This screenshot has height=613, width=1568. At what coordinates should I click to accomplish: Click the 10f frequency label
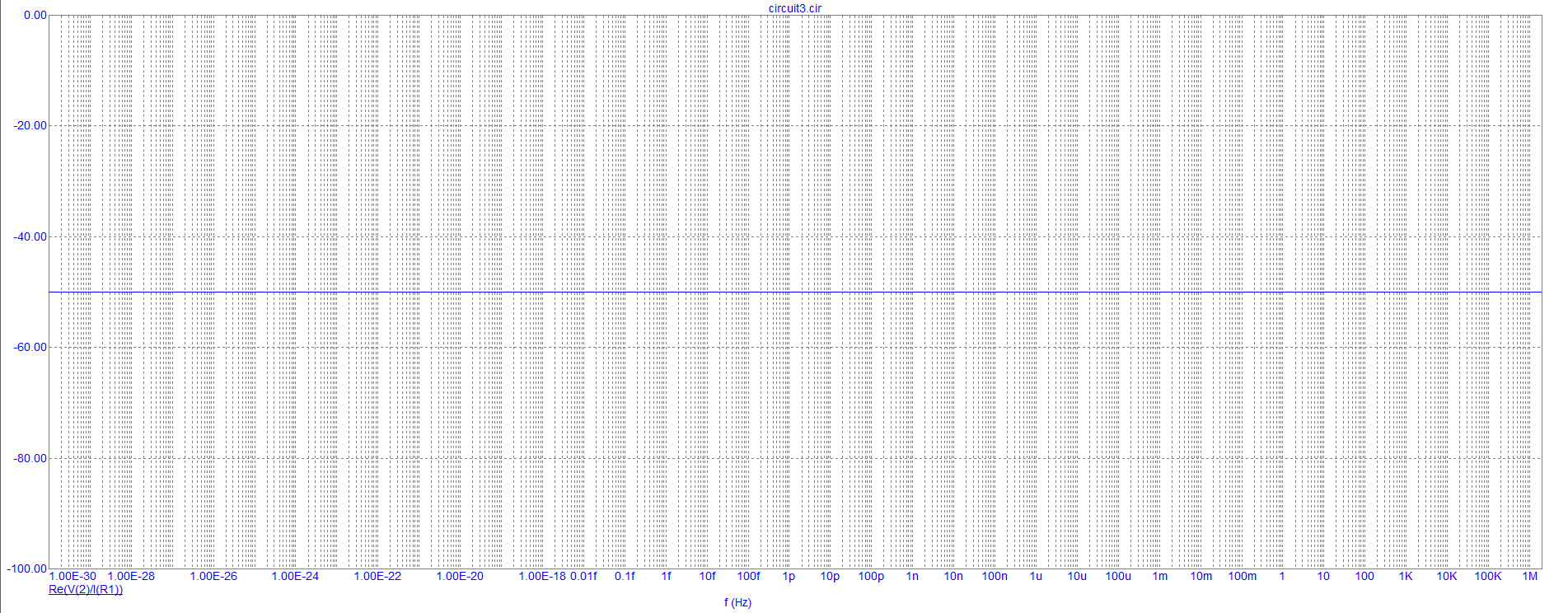tap(707, 576)
